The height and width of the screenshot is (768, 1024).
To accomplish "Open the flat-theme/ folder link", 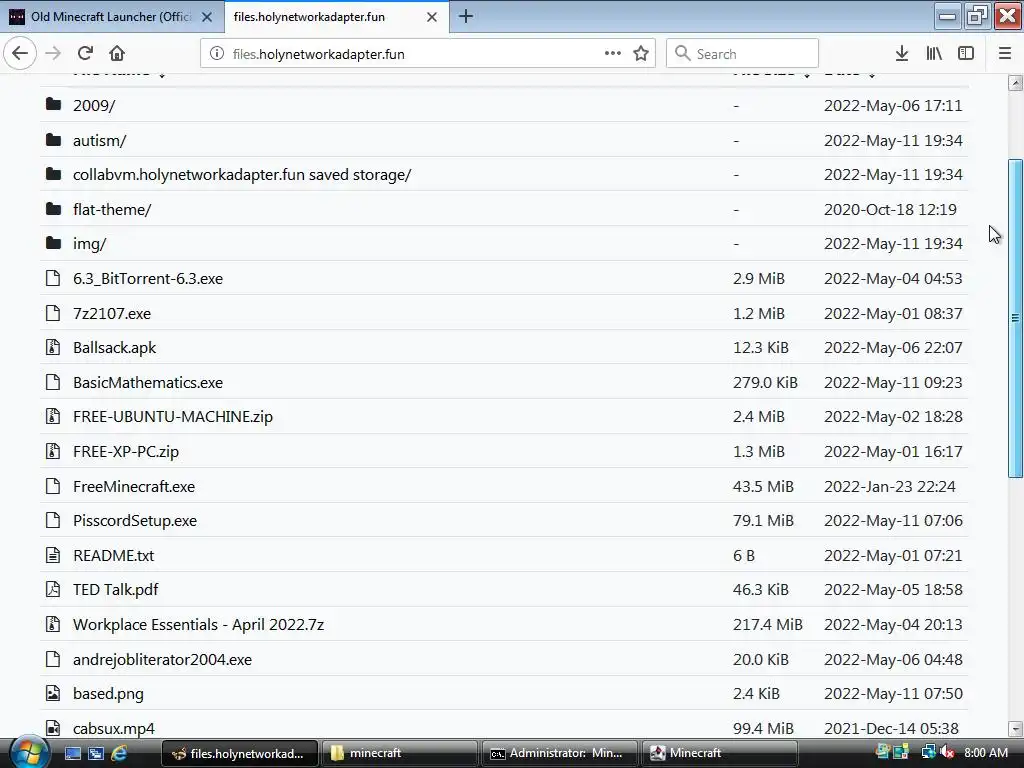I will 112,210.
